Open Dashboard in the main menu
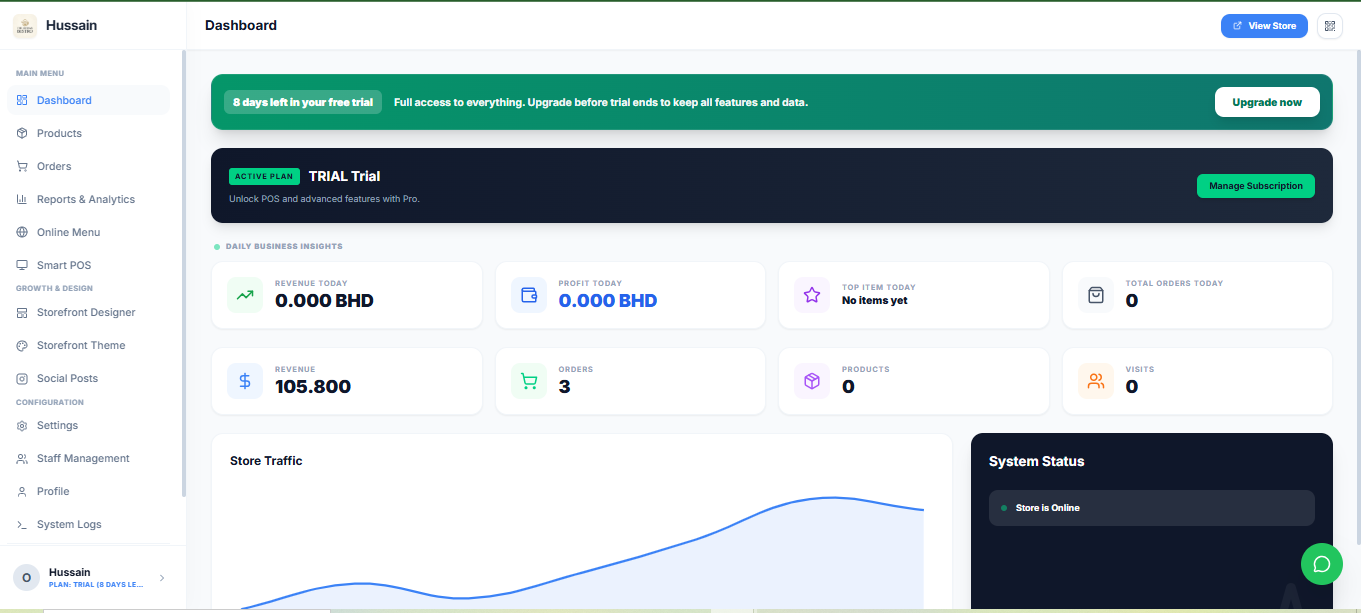The width and height of the screenshot is (1361, 613). pos(88,100)
